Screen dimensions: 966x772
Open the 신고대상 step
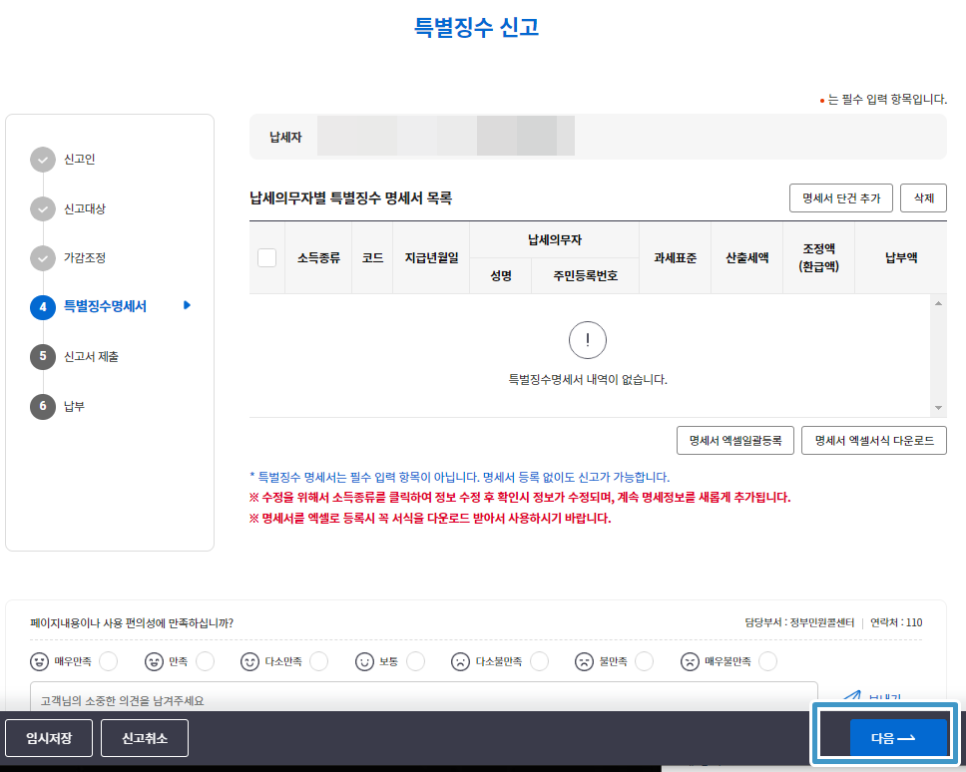pos(85,209)
